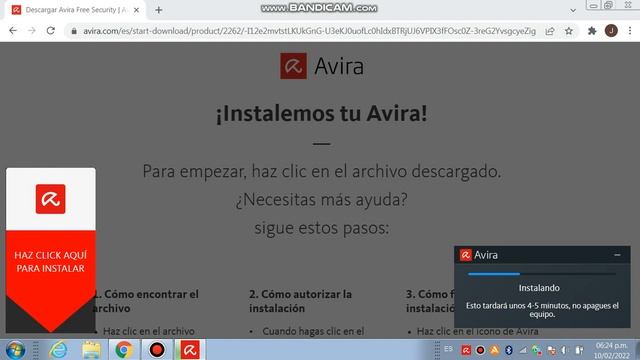Click the power plug tray icon
The height and width of the screenshot is (360, 640).
click(579, 350)
